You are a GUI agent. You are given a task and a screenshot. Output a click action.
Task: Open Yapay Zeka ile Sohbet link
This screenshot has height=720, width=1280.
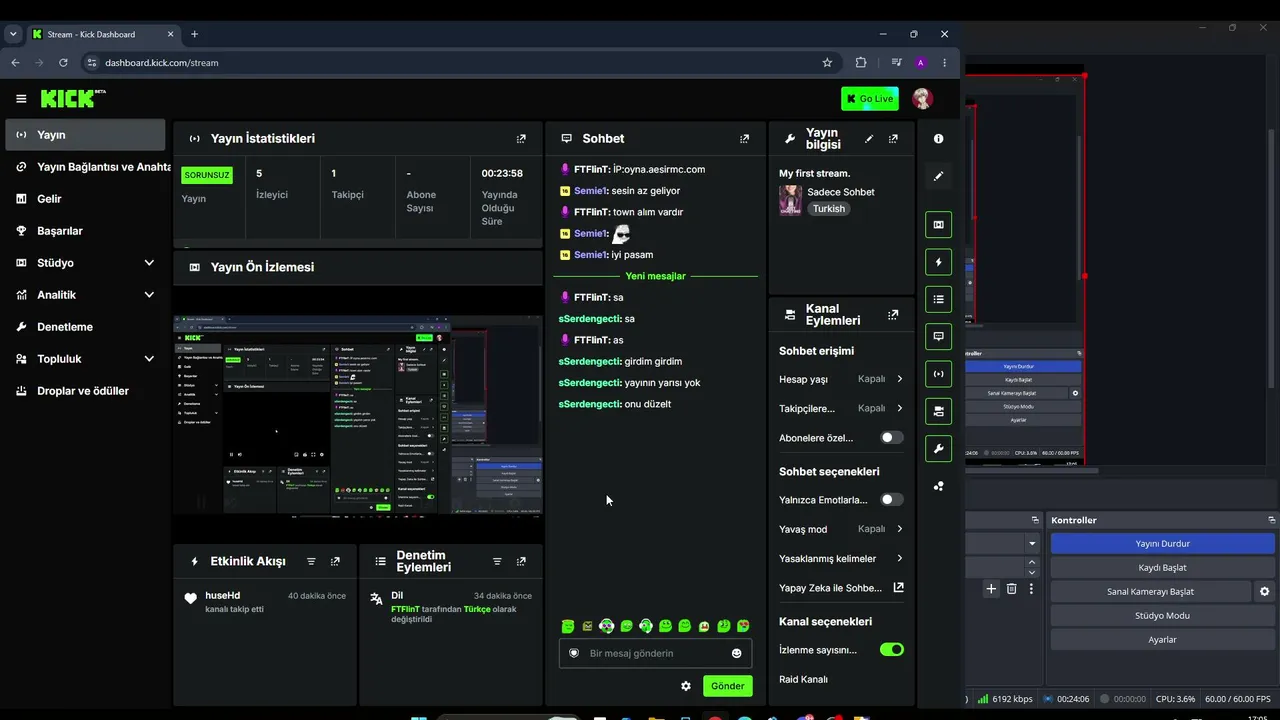pos(841,588)
